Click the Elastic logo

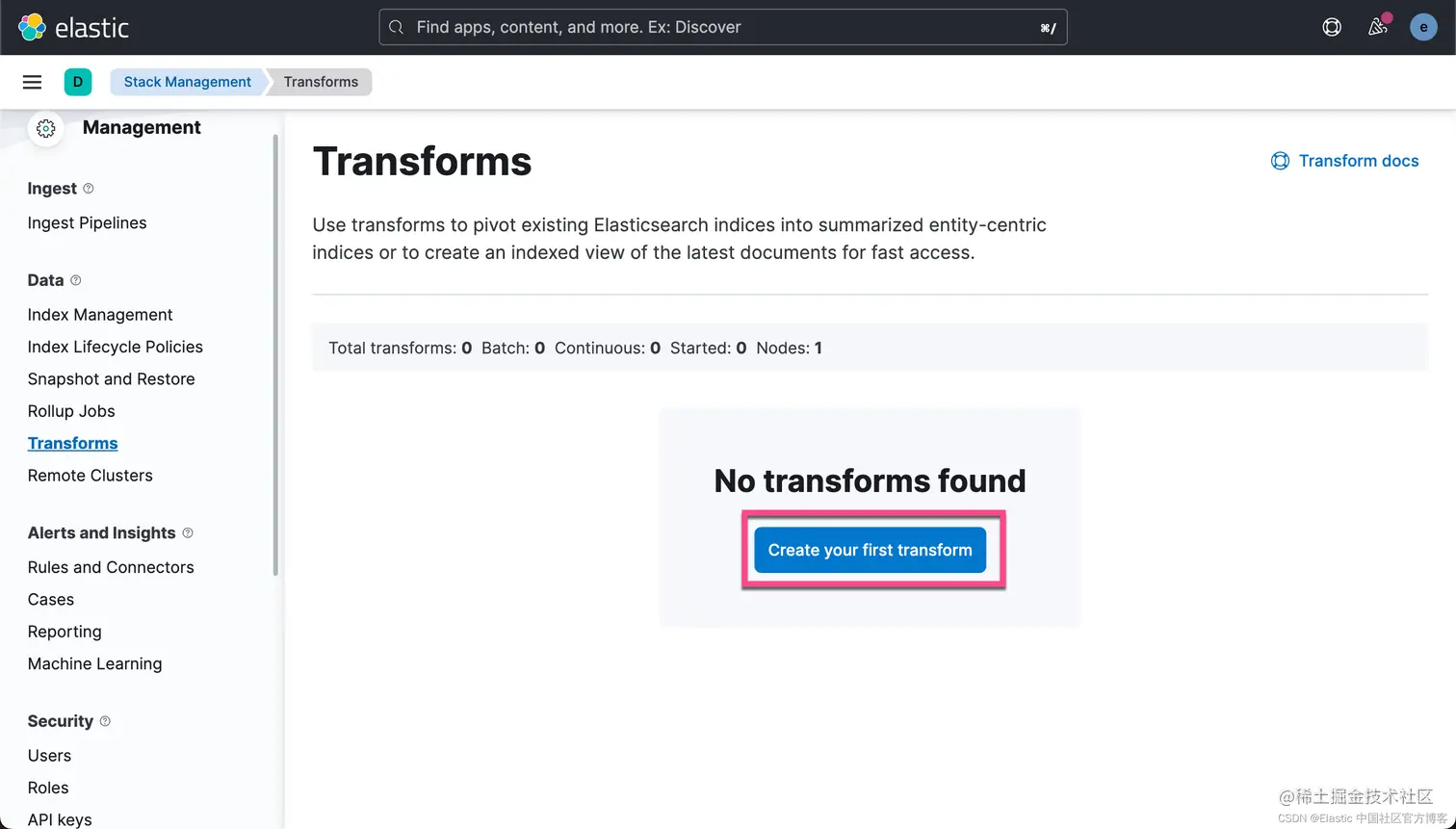click(x=73, y=27)
